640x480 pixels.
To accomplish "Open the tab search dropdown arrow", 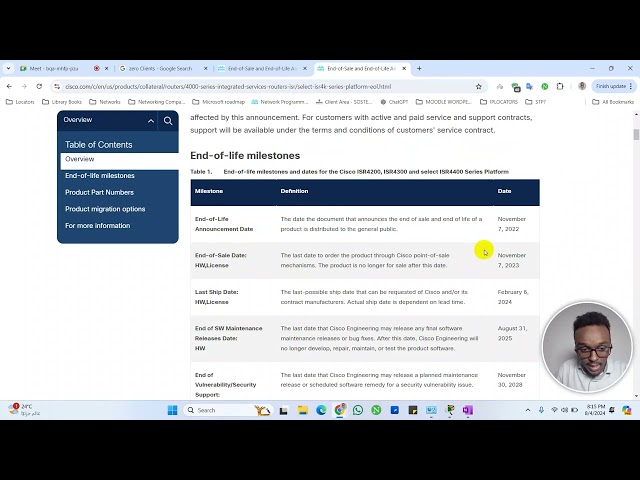I will [x=8, y=69].
